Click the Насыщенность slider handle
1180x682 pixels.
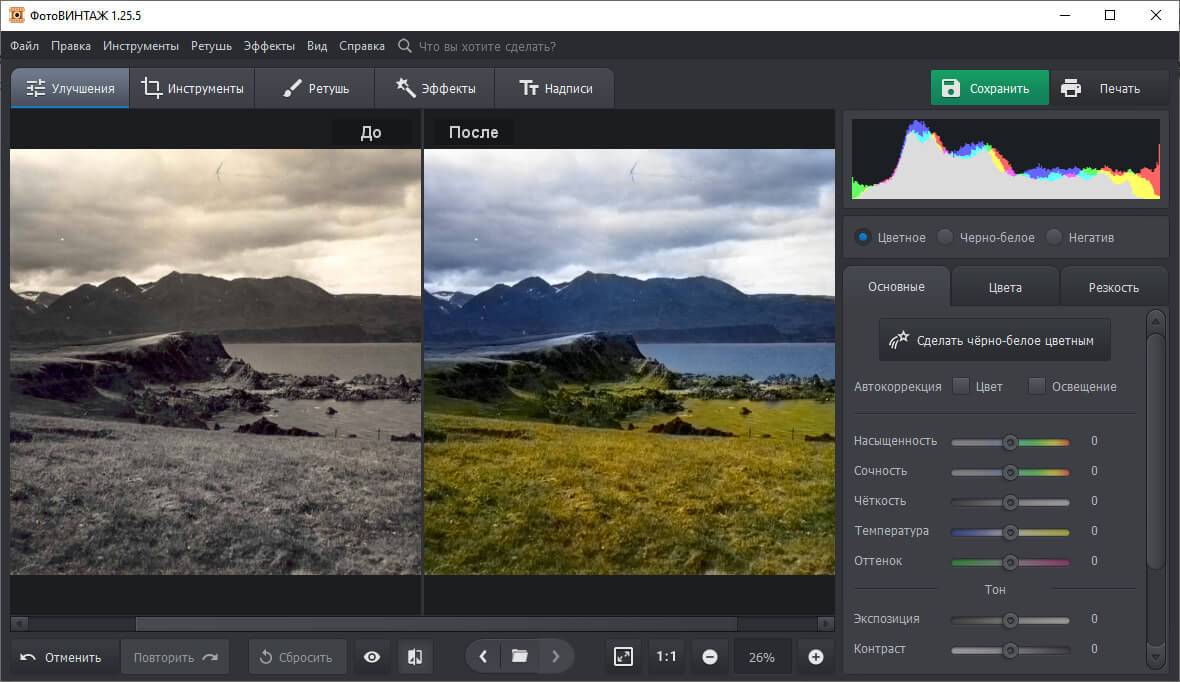[1010, 441]
